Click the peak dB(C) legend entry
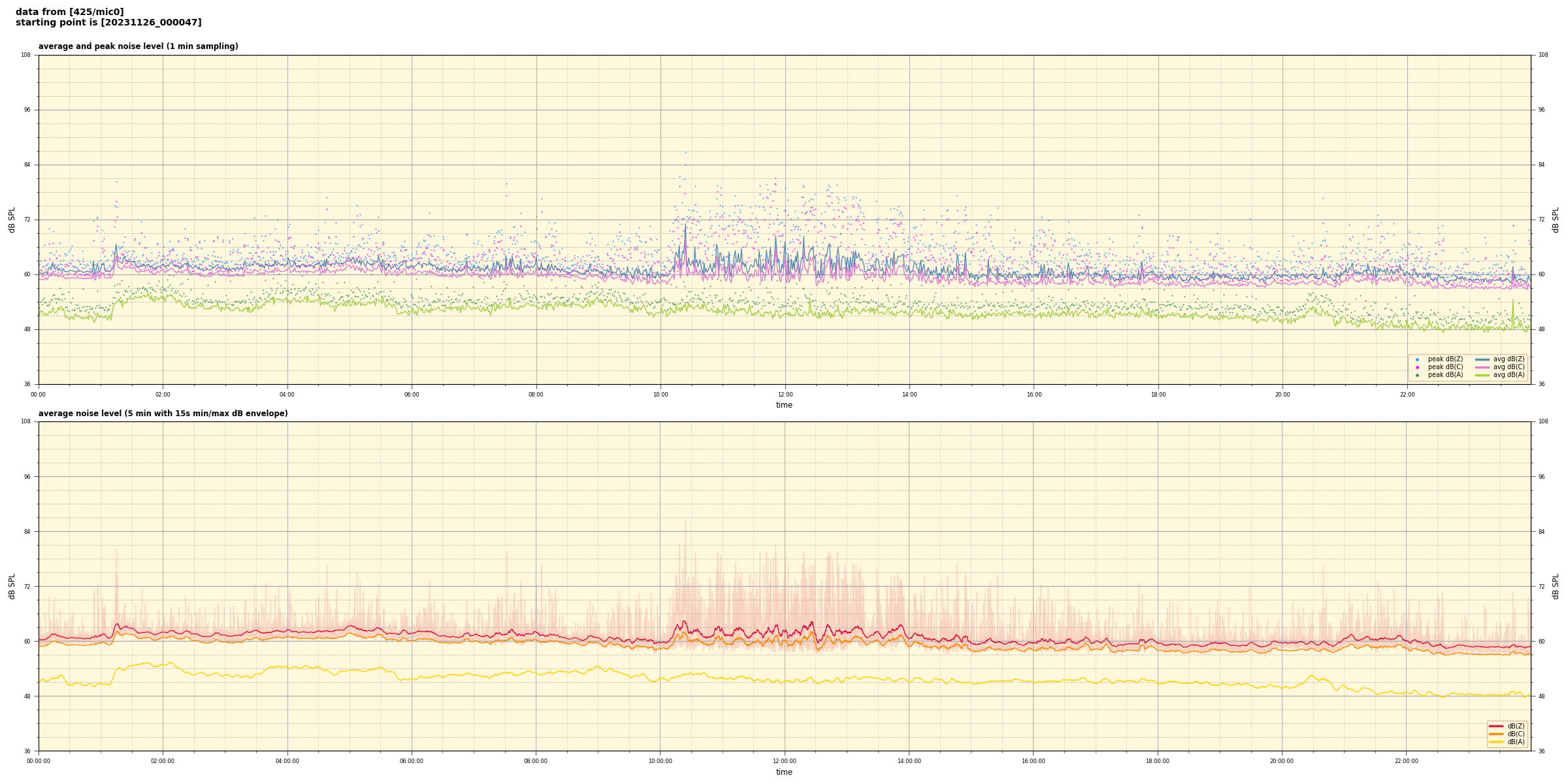The image size is (1568, 784). point(1445,367)
